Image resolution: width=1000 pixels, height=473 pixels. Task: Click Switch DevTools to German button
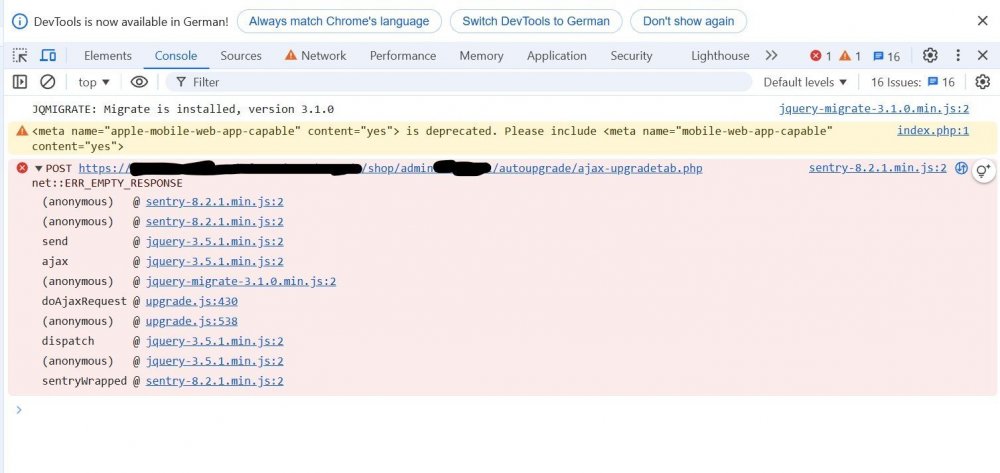click(536, 21)
